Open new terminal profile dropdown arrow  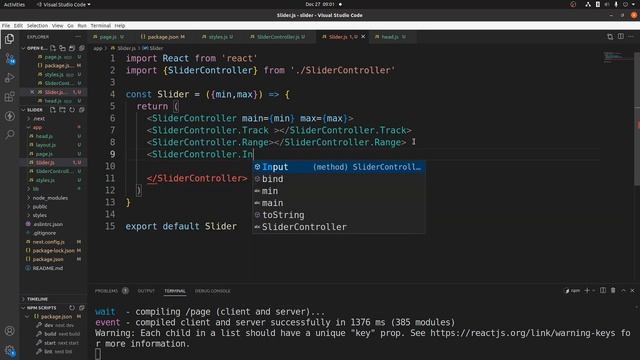click(593, 291)
